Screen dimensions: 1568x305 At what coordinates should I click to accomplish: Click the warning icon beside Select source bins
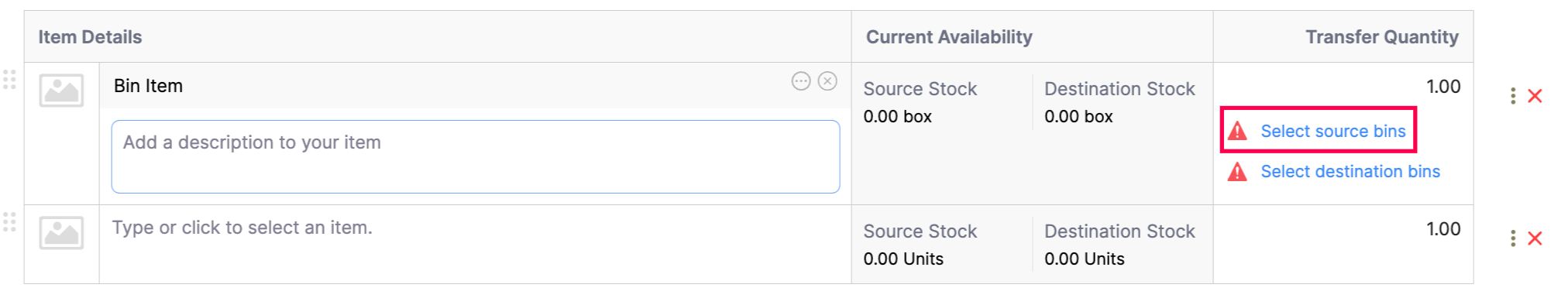pyautogui.click(x=1237, y=131)
